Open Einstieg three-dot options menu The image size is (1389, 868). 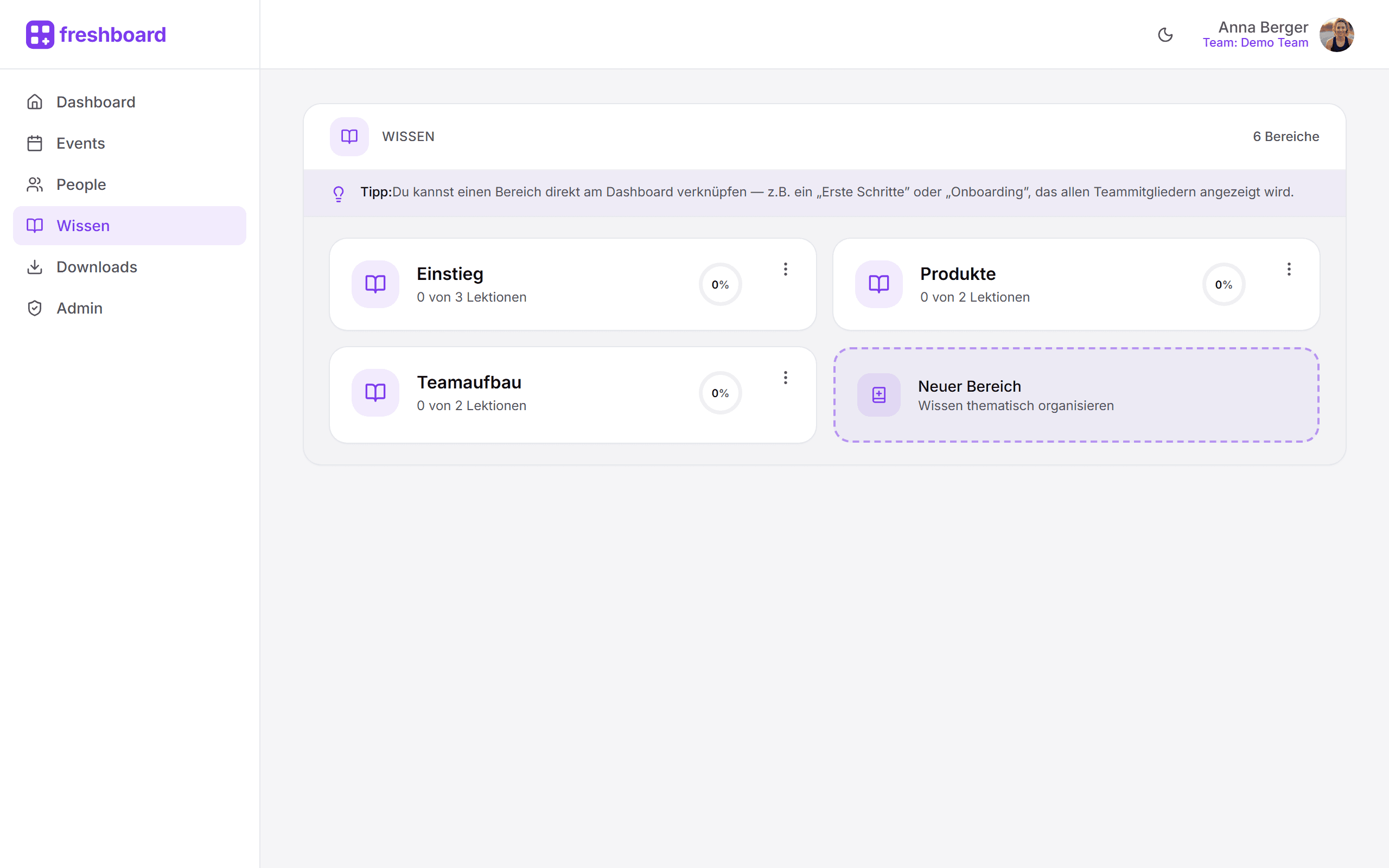coord(786,269)
